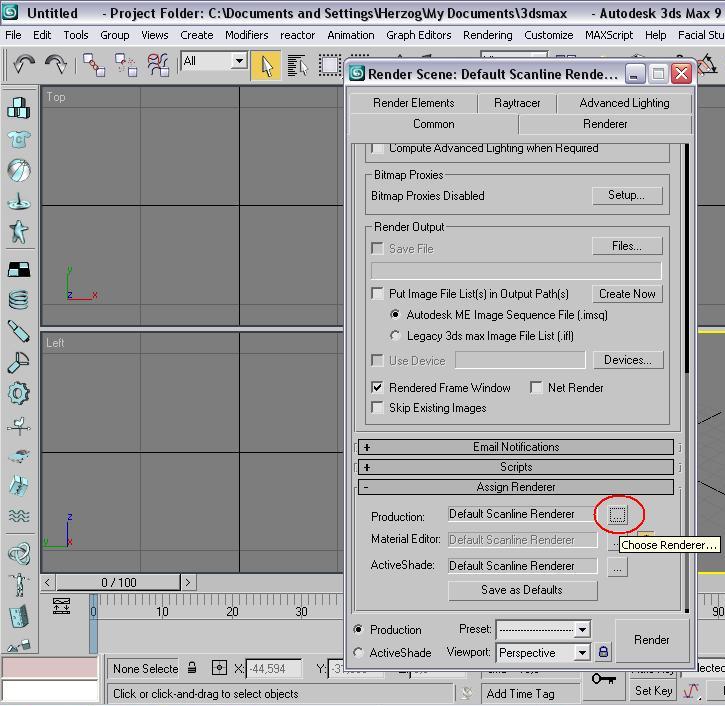Activate Bind to Space Warp tool
Image resolution: width=725 pixels, height=706 pixels.
tap(158, 65)
